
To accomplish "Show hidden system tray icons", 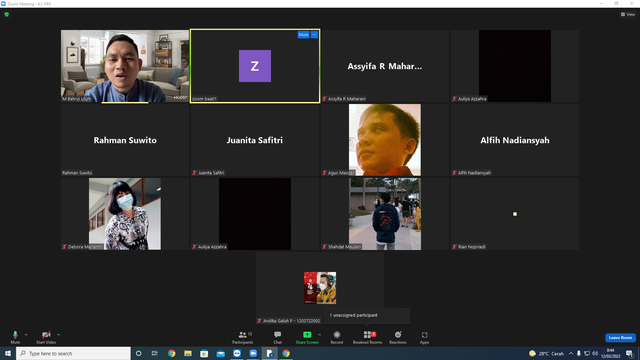I will 571,353.
